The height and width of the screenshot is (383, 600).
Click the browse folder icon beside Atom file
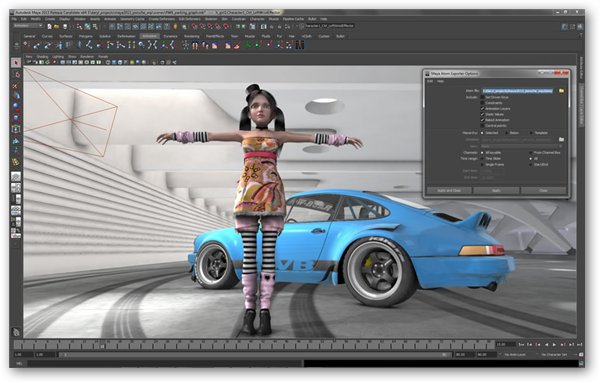561,91
